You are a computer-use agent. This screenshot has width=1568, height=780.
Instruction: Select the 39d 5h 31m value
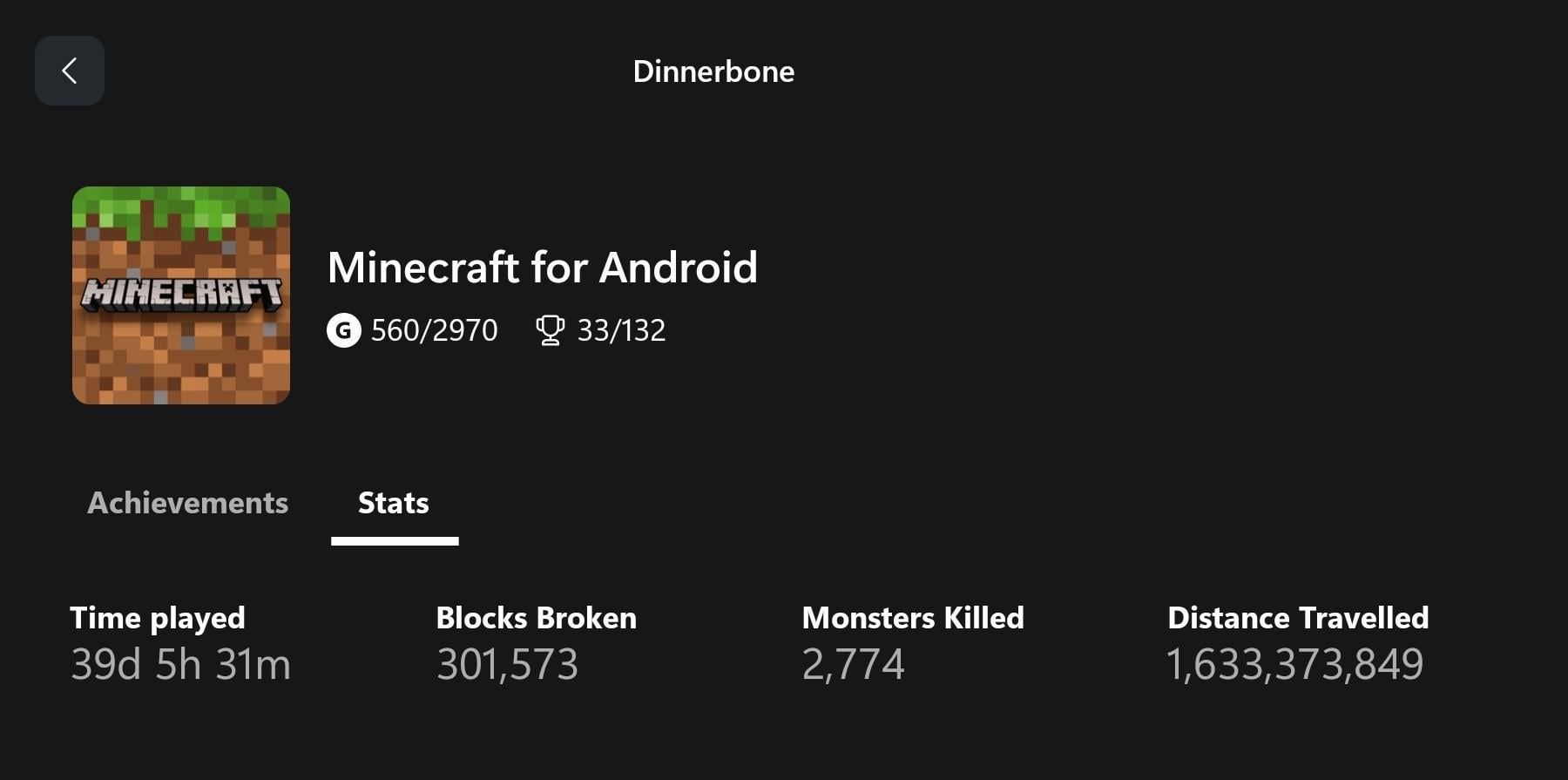tap(180, 664)
